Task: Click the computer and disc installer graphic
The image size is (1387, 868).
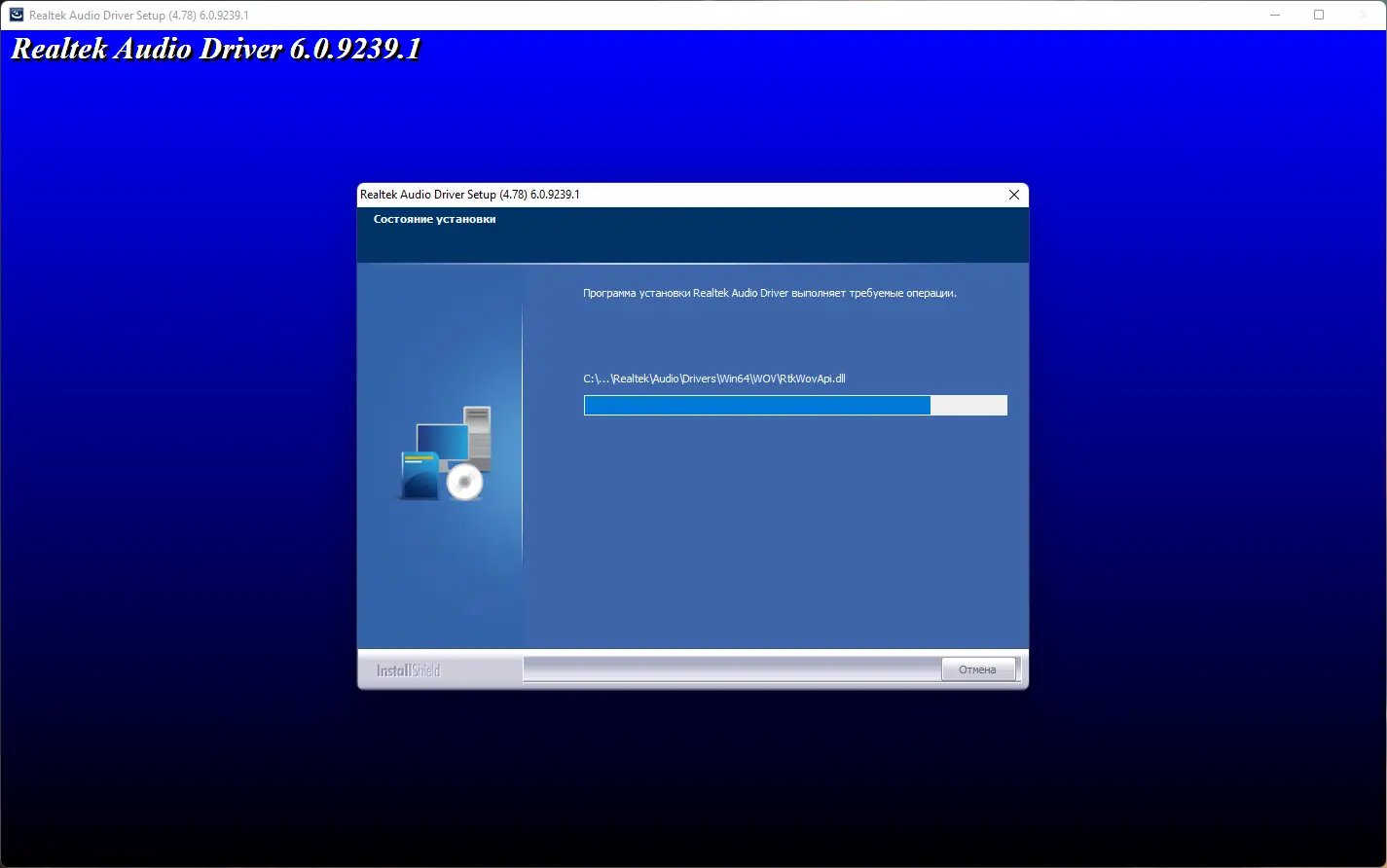Action: tap(446, 453)
